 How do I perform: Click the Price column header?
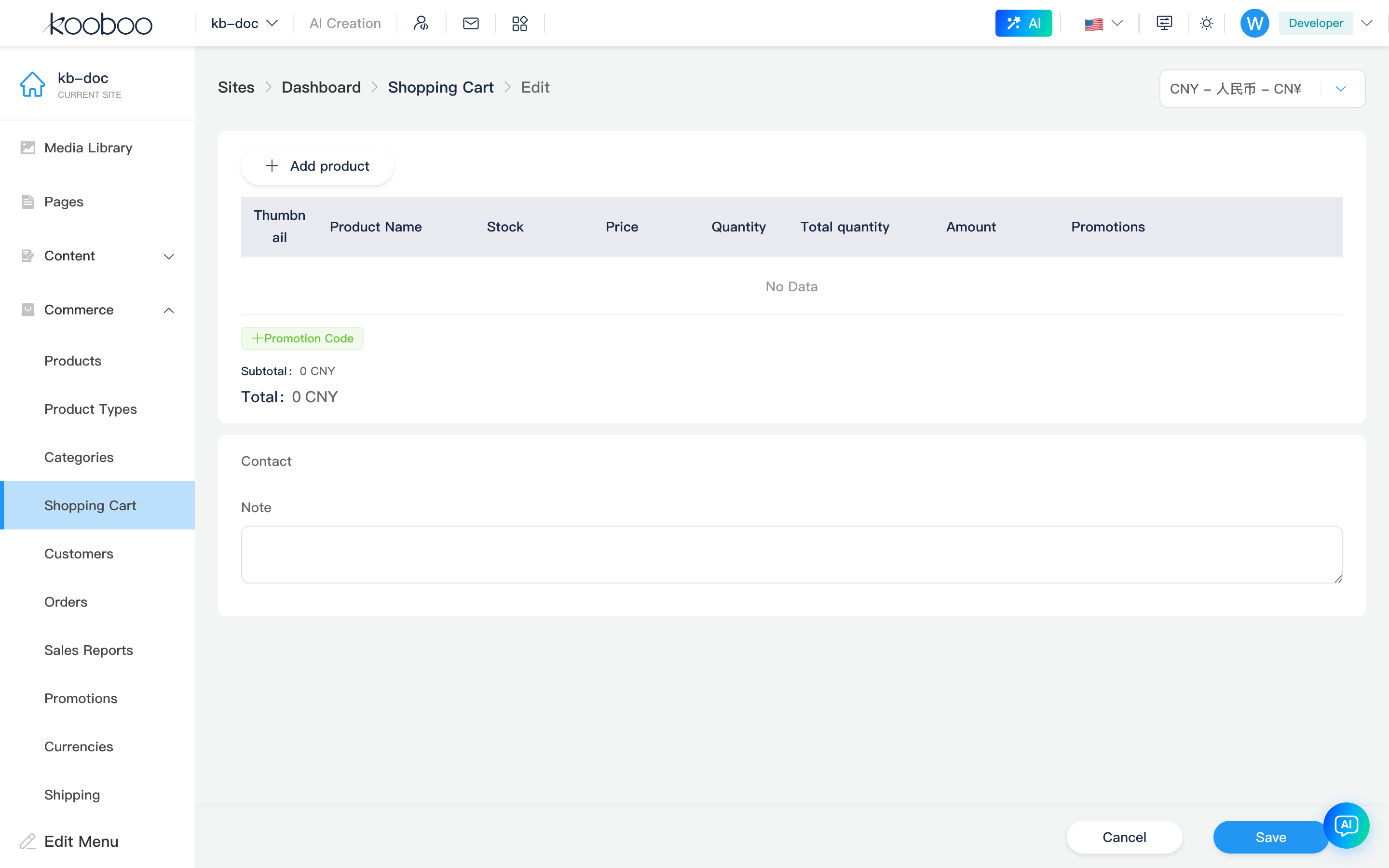tap(622, 227)
